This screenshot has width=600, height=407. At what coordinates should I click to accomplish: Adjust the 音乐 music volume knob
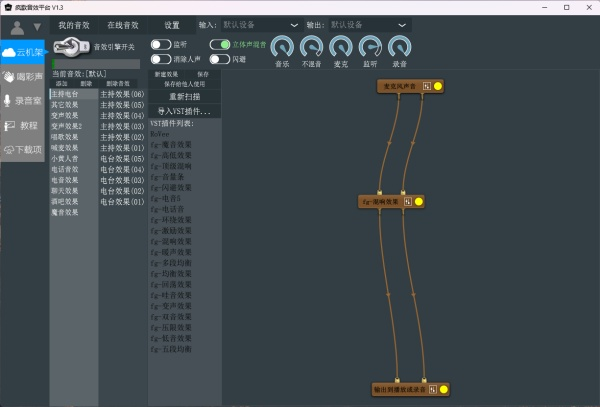pos(283,46)
